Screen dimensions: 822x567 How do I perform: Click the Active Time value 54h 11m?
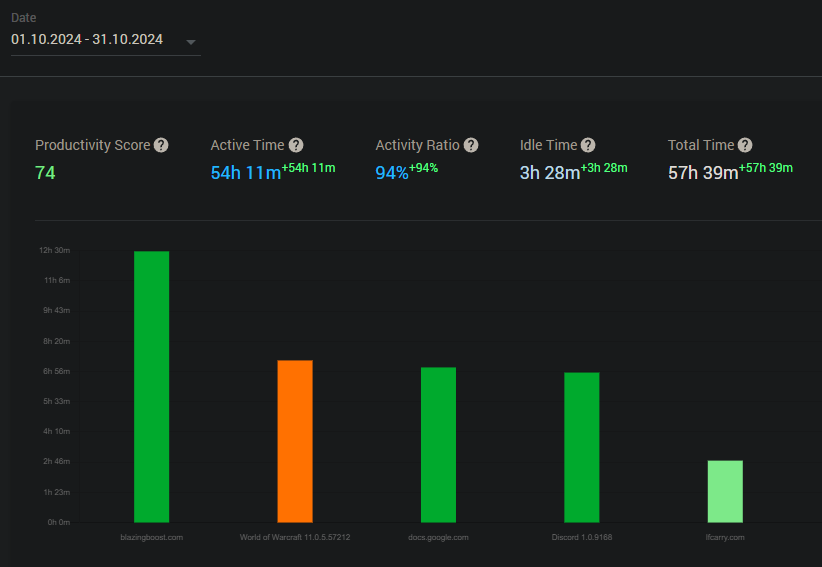point(246,172)
